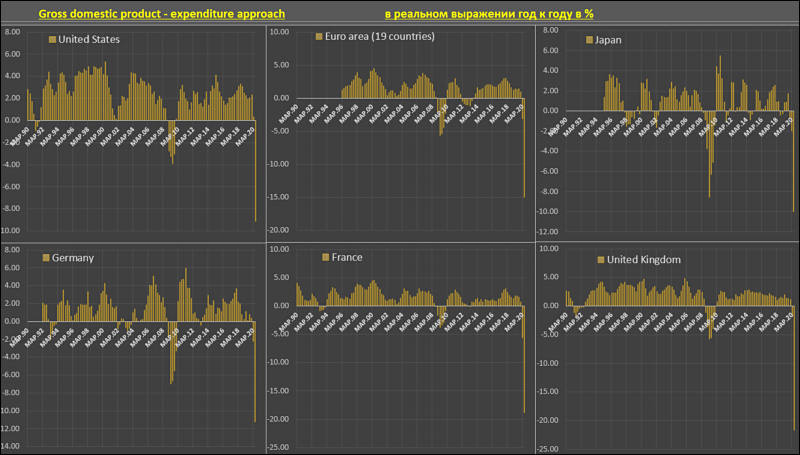This screenshot has height=455, width=800.
Task: Select the 'France' legend label
Action: pyautogui.click(x=347, y=257)
